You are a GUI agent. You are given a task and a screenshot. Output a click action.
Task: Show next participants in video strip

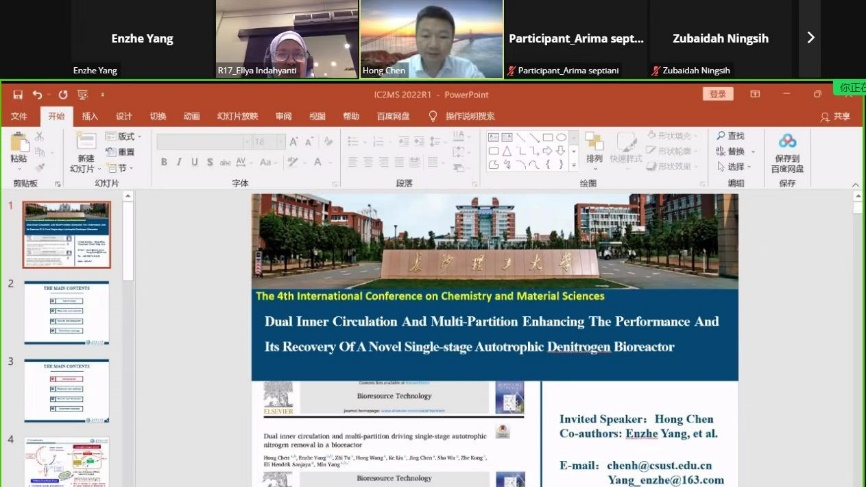810,38
